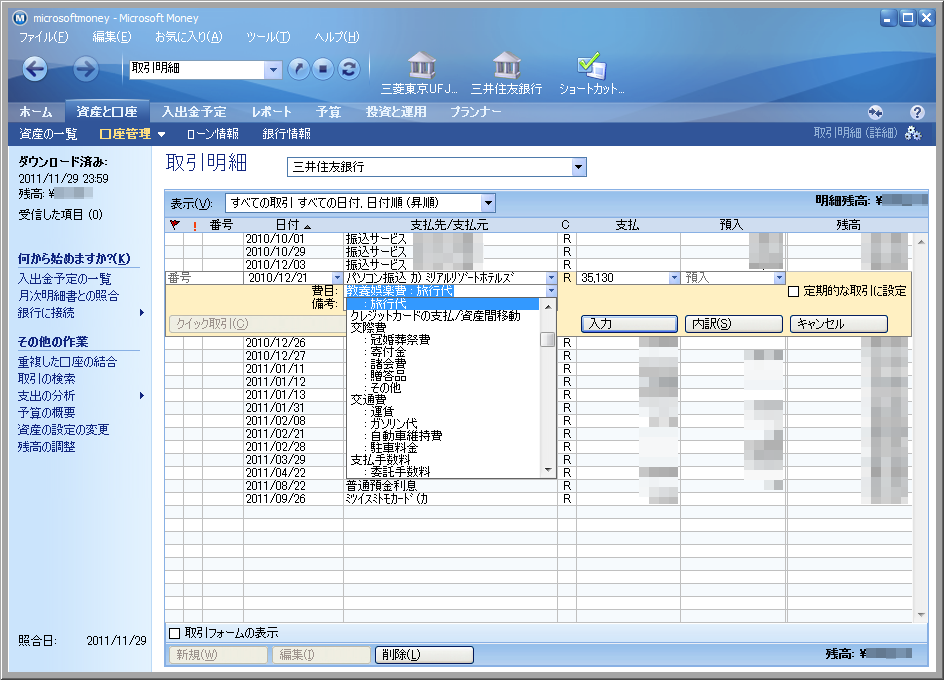Collapse the 費目 category dropdown arrow
This screenshot has height=680, width=944.
point(551,291)
